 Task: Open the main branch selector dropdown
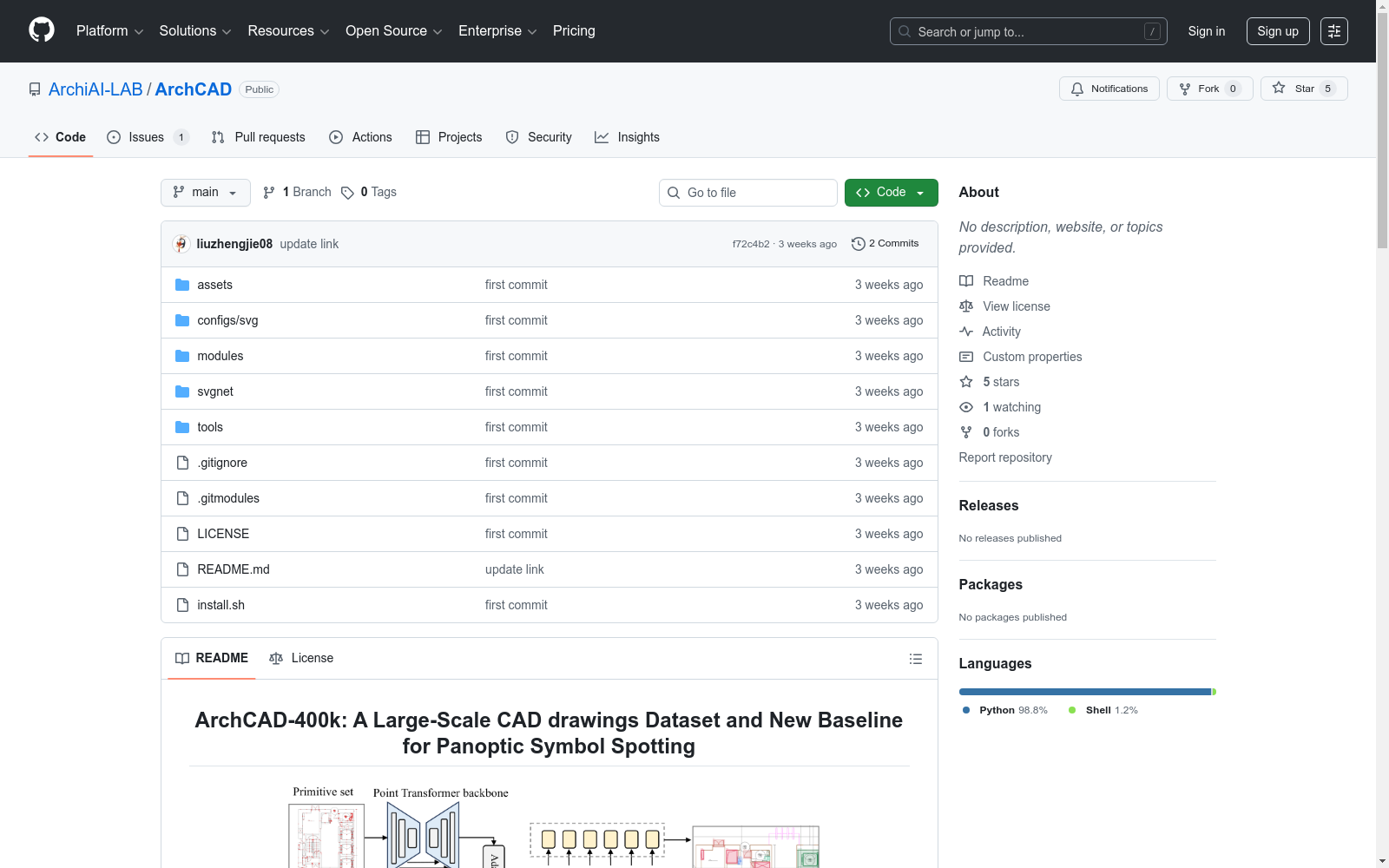[206, 193]
